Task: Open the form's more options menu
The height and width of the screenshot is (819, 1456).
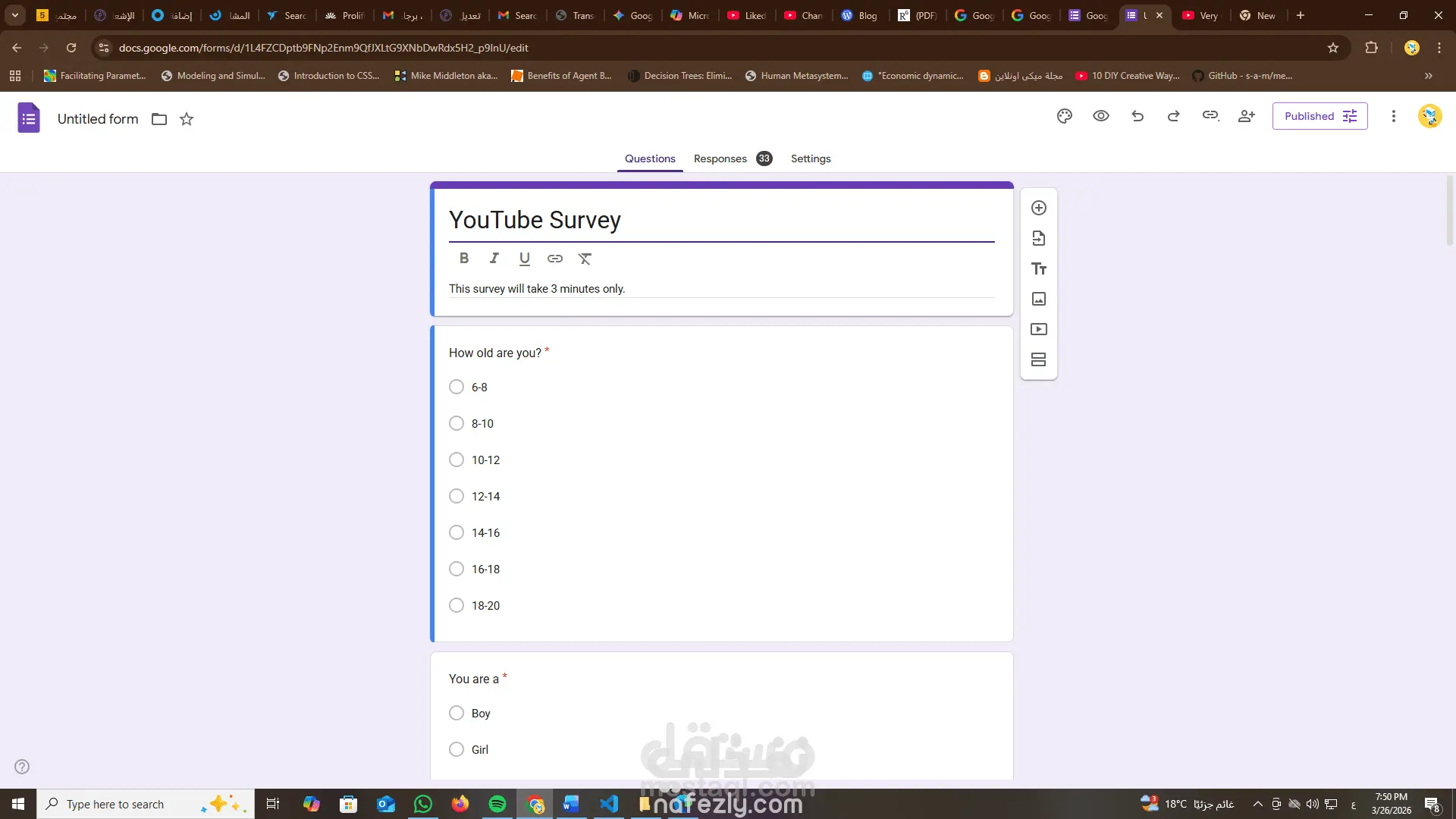Action: point(1393,116)
